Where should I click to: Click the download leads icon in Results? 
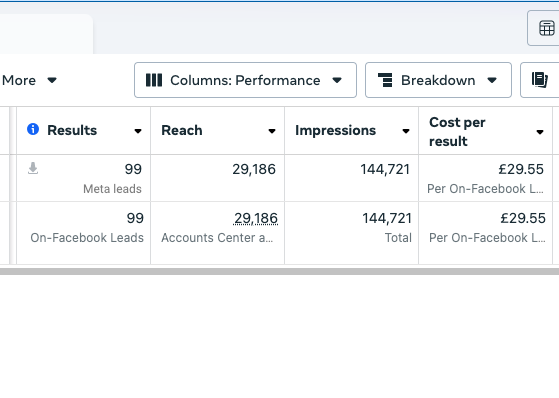point(33,168)
